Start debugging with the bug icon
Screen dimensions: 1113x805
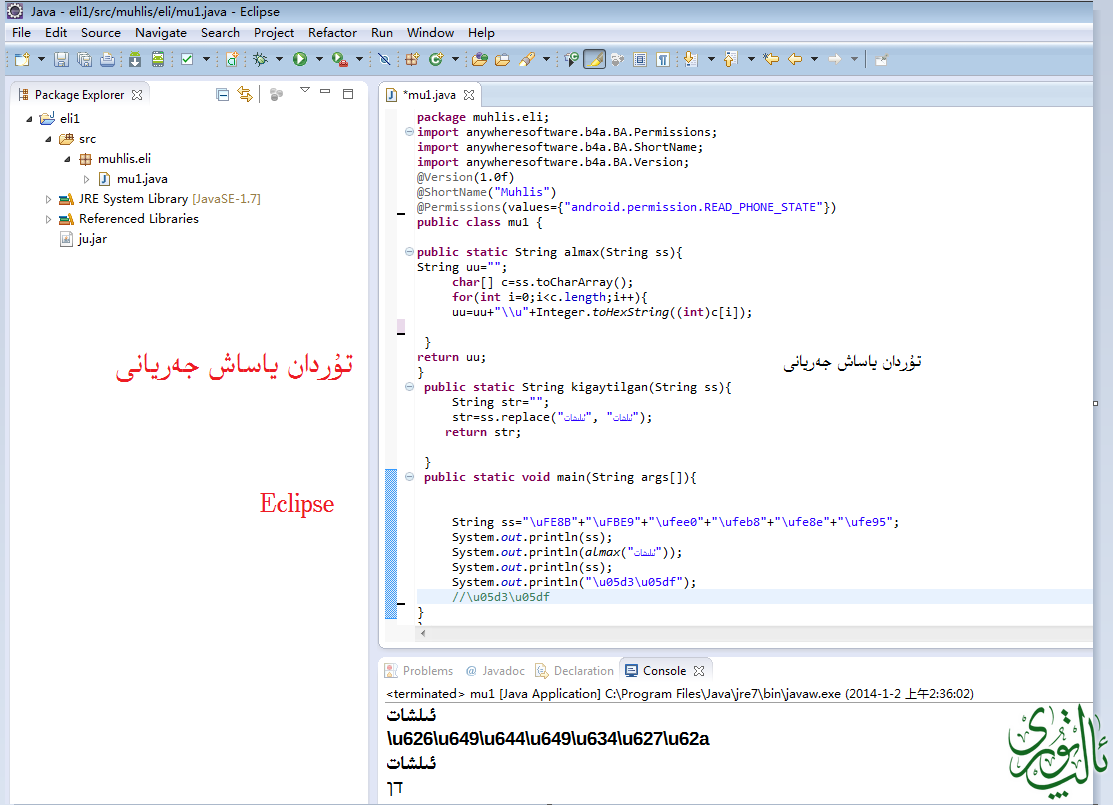261,60
